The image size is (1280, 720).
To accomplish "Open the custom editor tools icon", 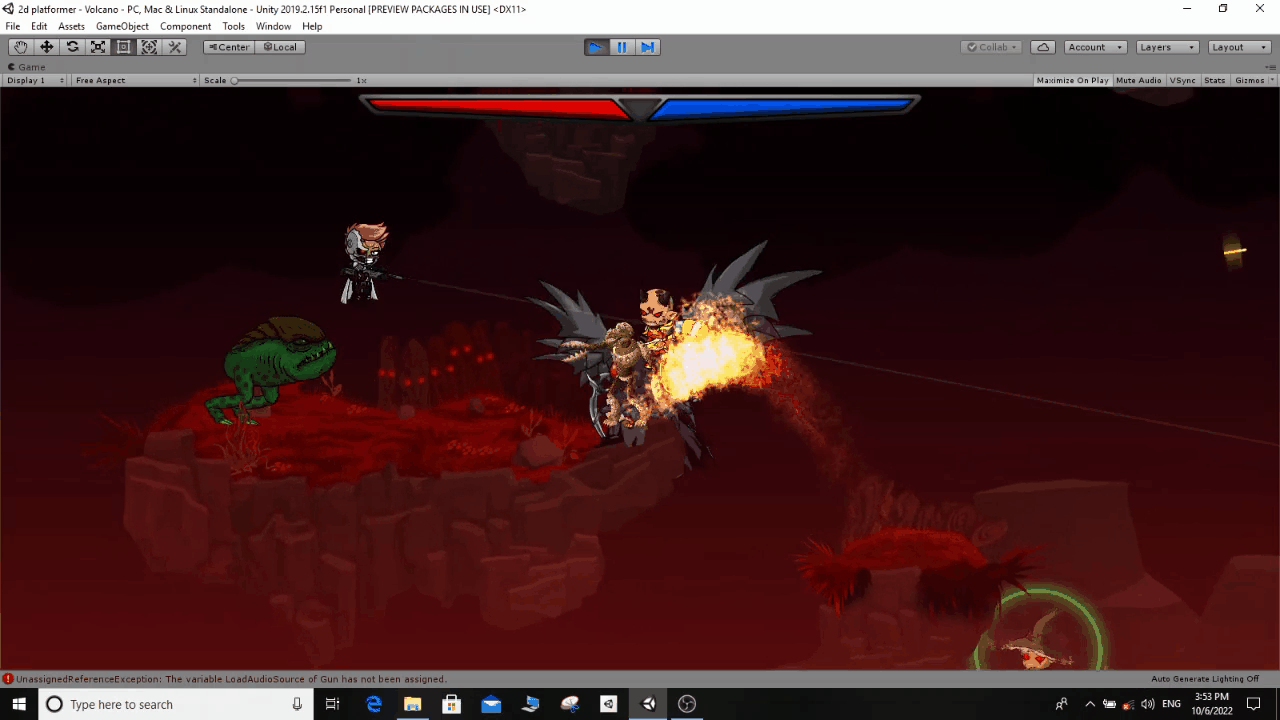I will pyautogui.click(x=175, y=46).
